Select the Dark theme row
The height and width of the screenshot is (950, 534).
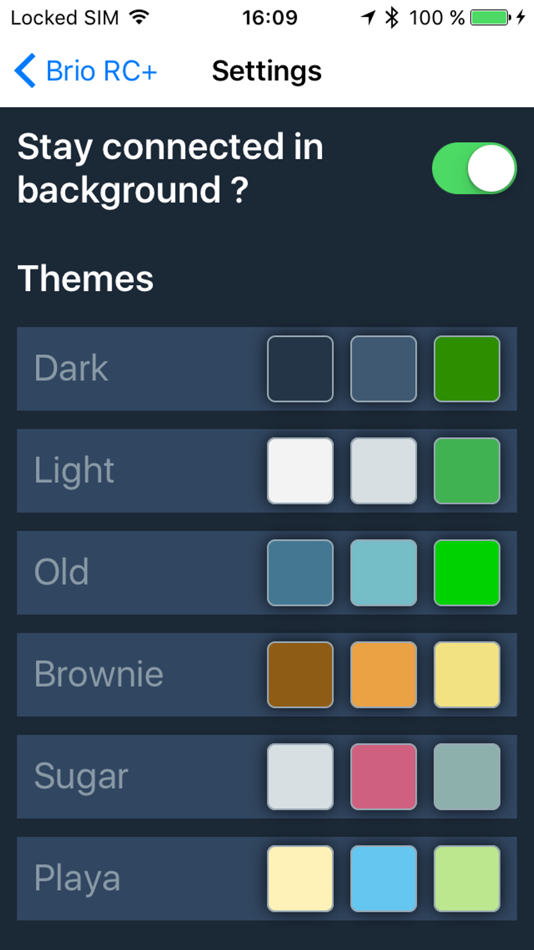tap(267, 368)
